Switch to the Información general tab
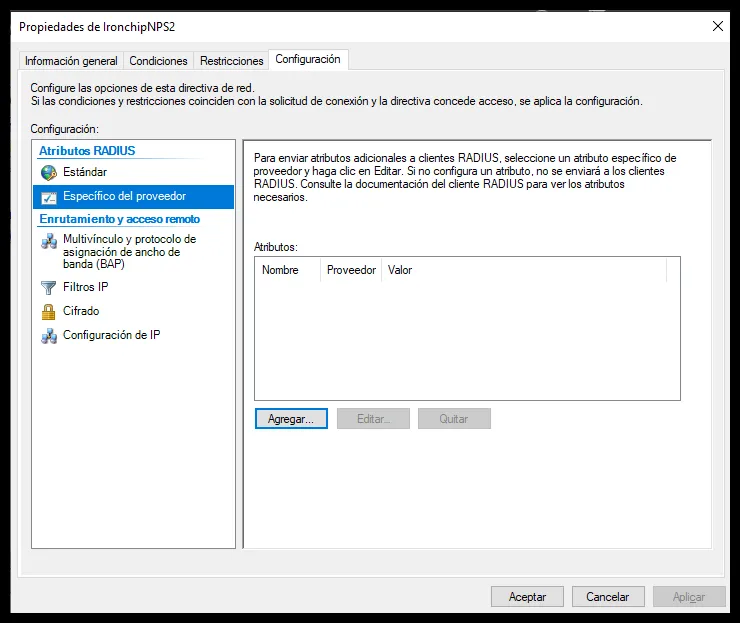 click(x=71, y=61)
